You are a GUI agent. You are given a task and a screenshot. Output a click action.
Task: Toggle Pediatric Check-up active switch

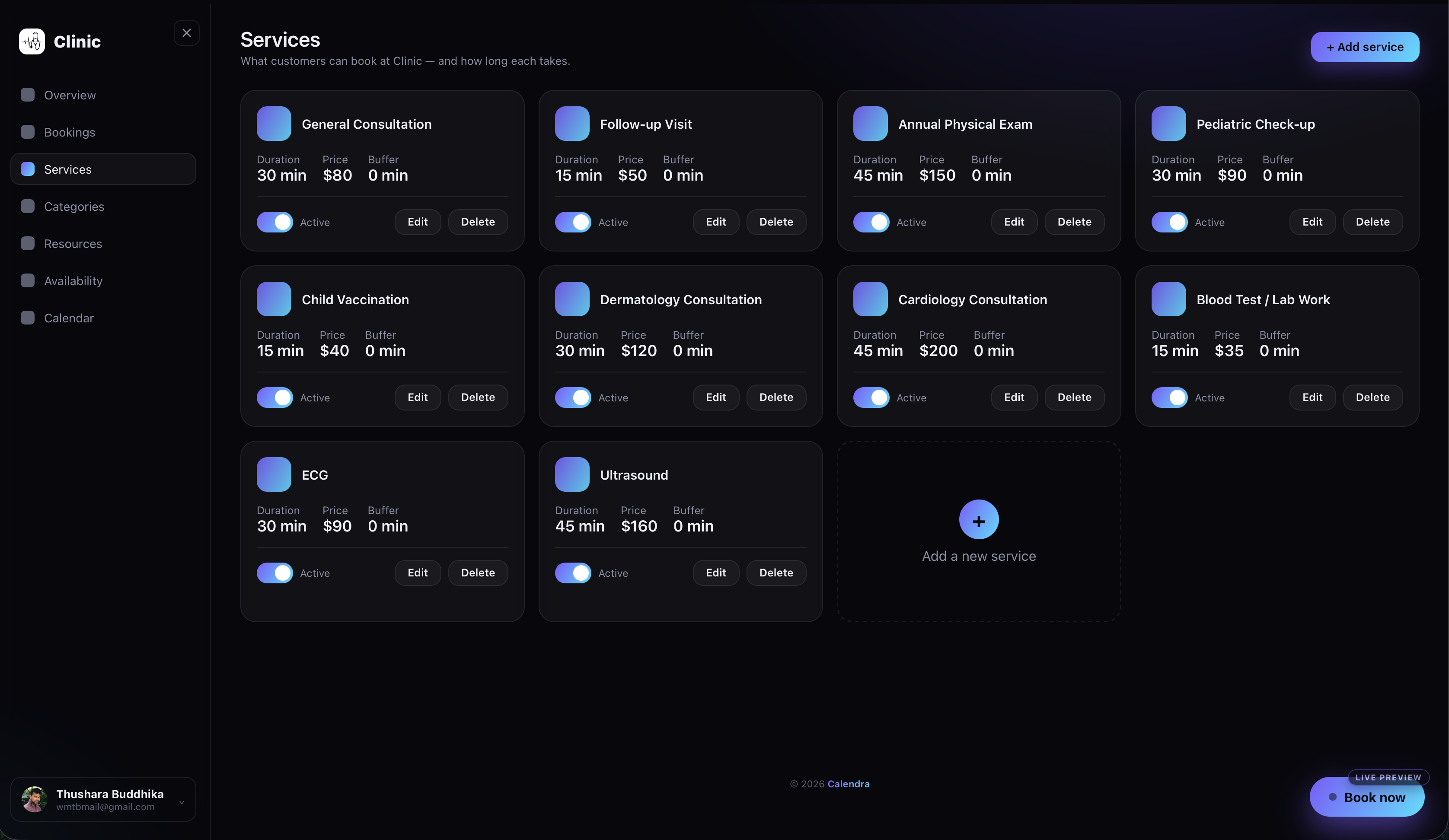[x=1170, y=222]
